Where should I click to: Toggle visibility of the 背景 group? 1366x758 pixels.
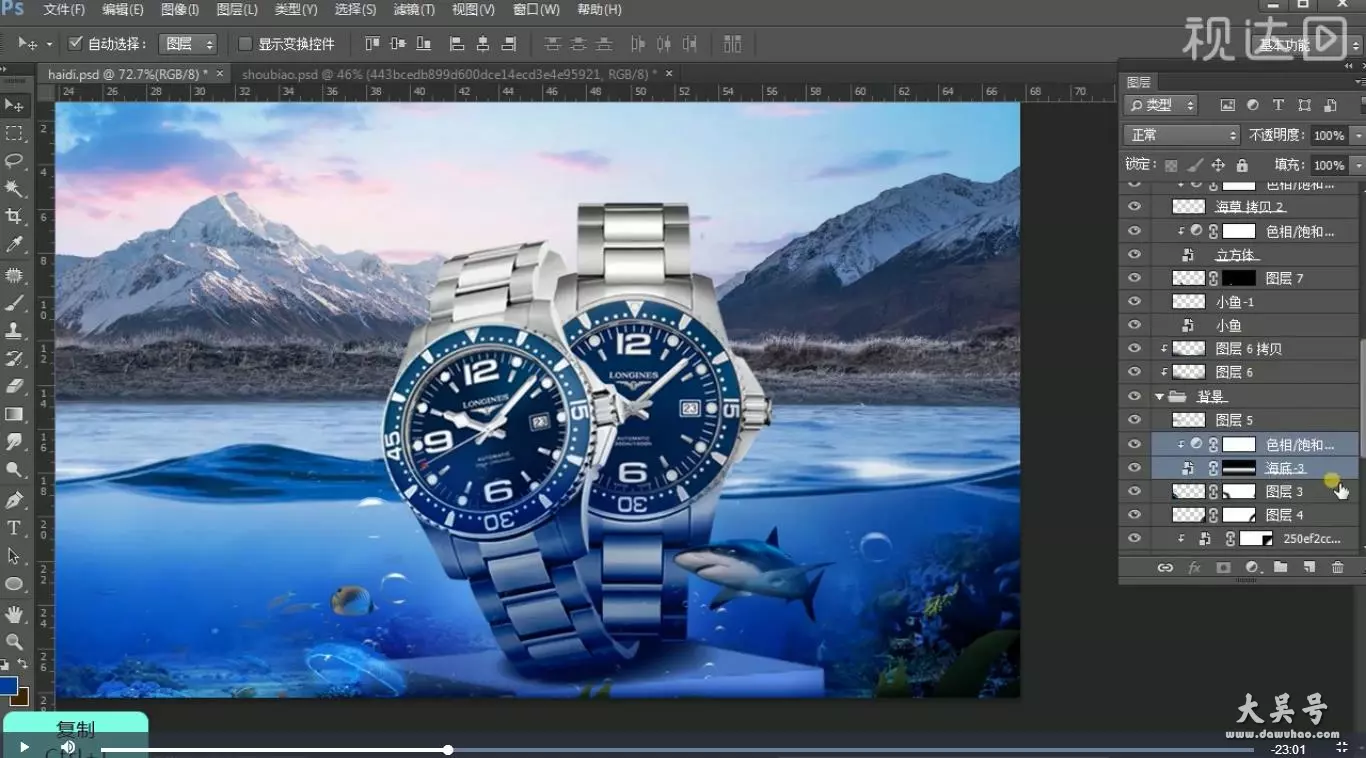[1134, 396]
